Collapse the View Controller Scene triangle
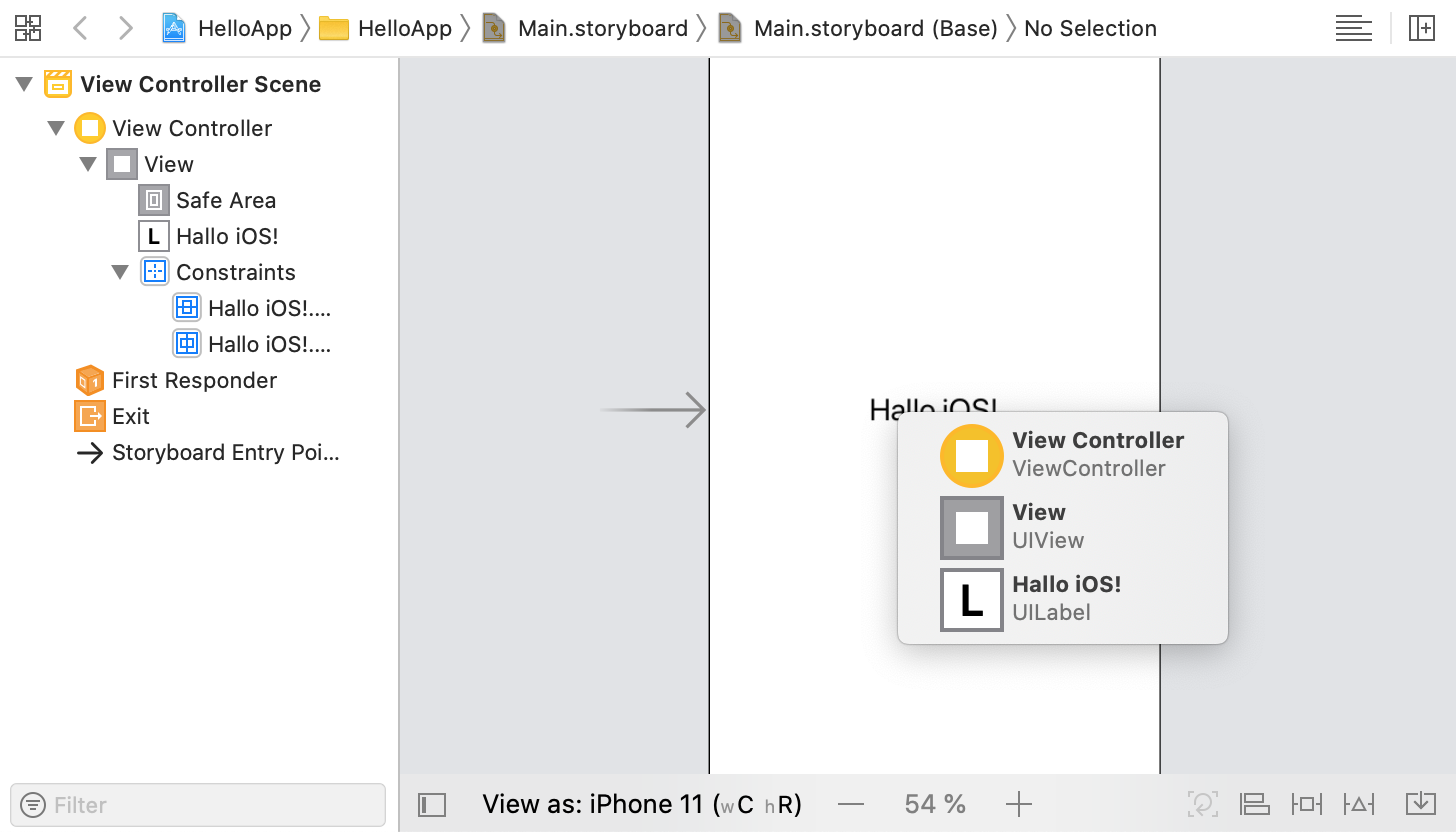Viewport: 1456px width, 832px height. (25, 85)
